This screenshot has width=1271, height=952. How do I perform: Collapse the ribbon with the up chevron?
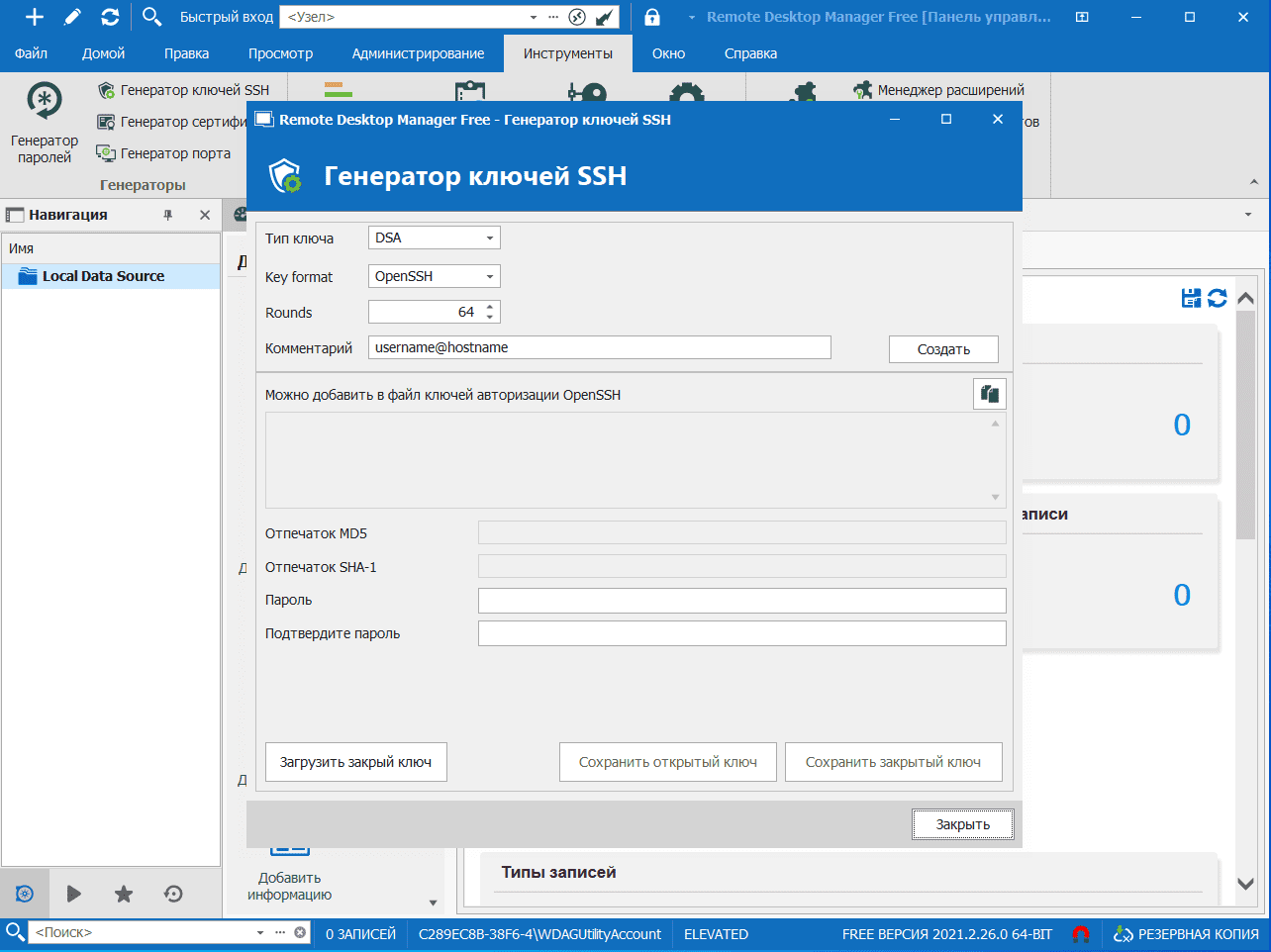point(1254,182)
